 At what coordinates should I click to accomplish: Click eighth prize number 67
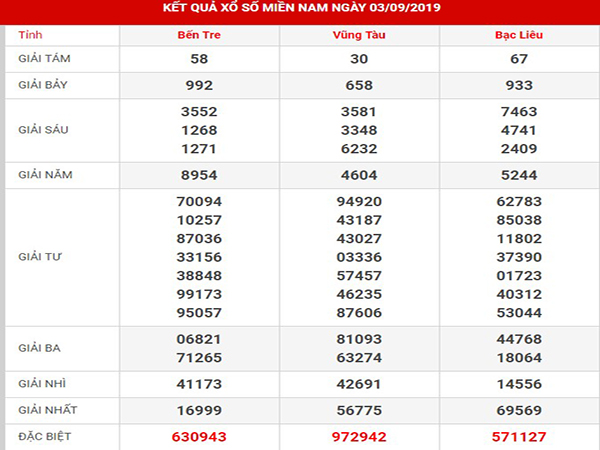(517, 60)
